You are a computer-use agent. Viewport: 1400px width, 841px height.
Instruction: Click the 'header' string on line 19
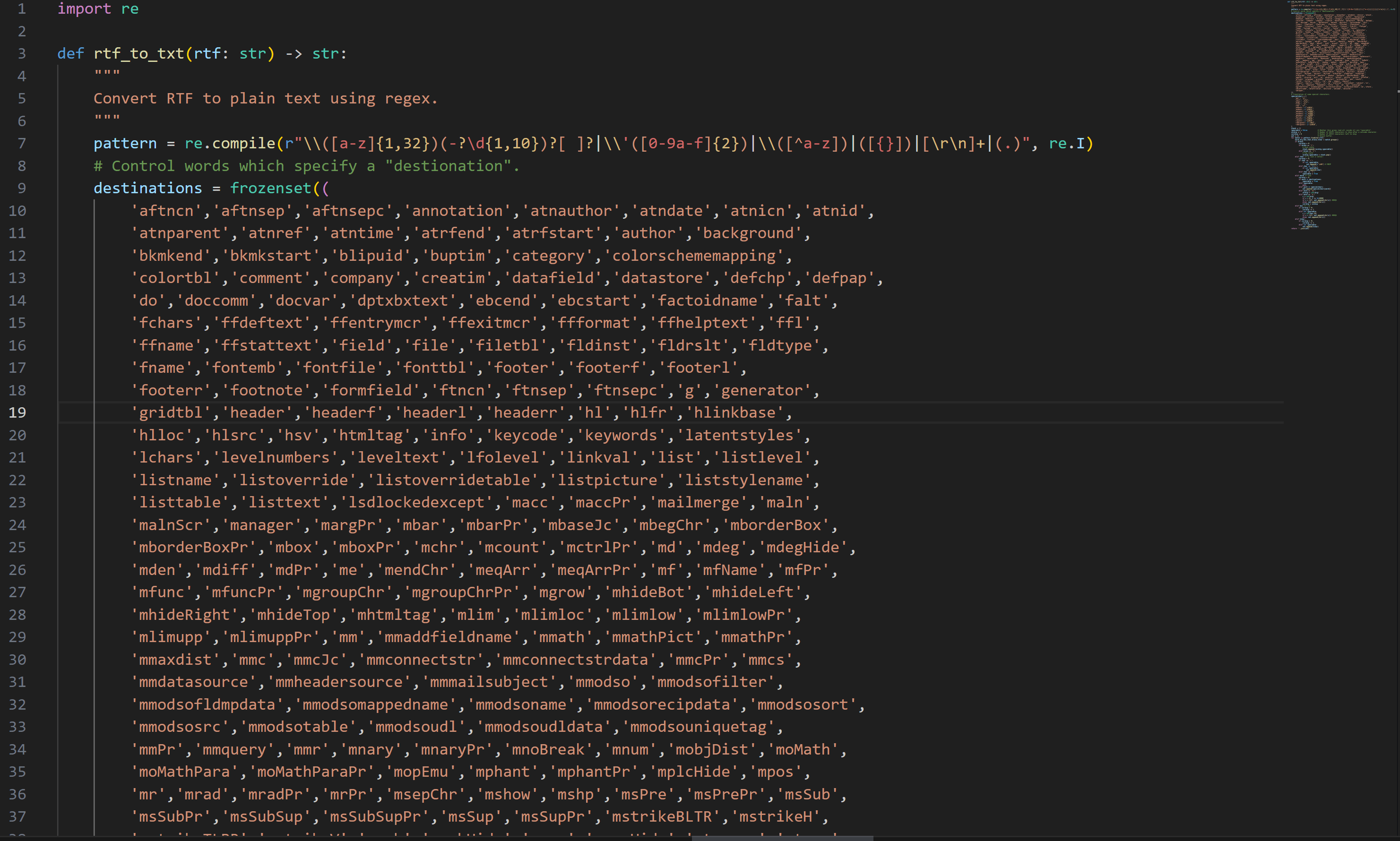click(259, 412)
